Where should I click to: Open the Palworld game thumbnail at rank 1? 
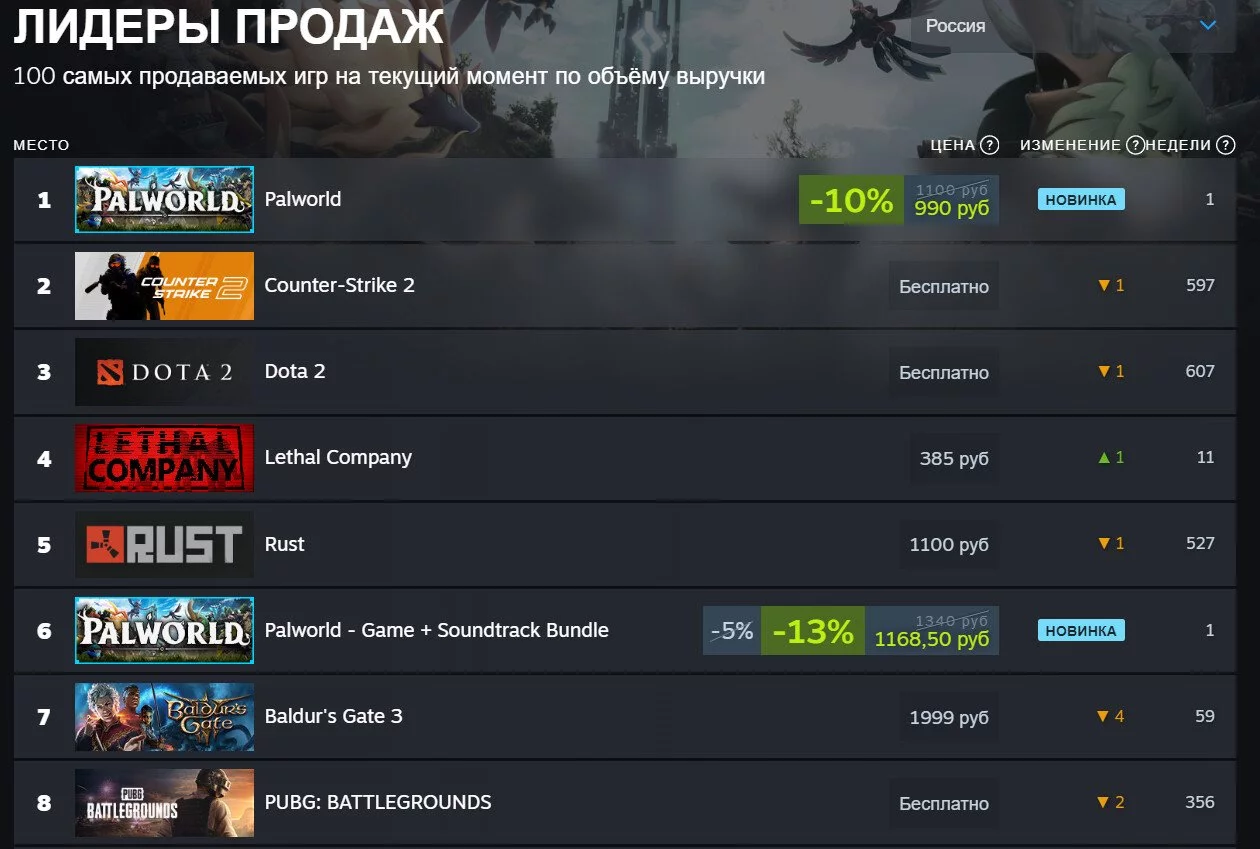(x=164, y=199)
